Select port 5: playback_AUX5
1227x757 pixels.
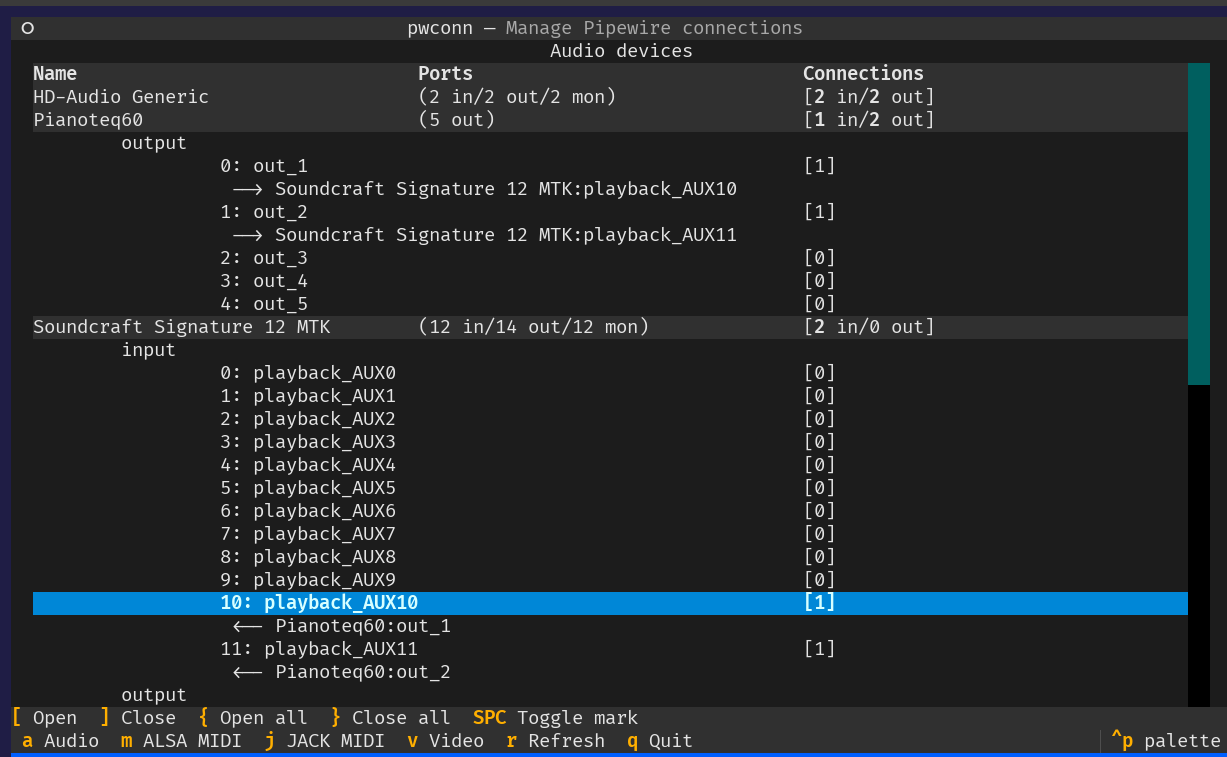[x=610, y=488]
